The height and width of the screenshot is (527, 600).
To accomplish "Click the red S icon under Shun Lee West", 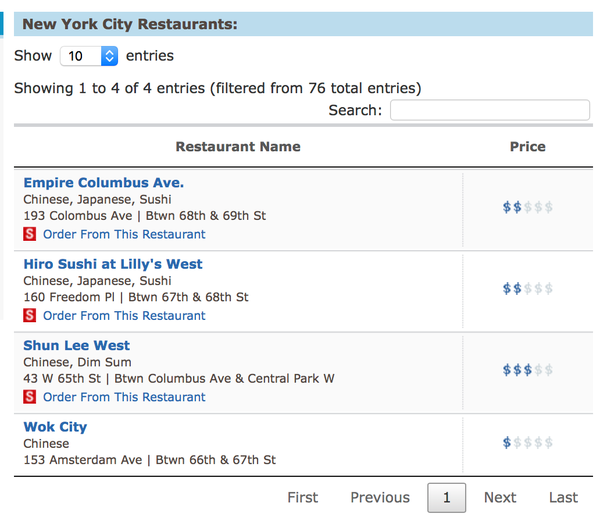I will [30, 397].
